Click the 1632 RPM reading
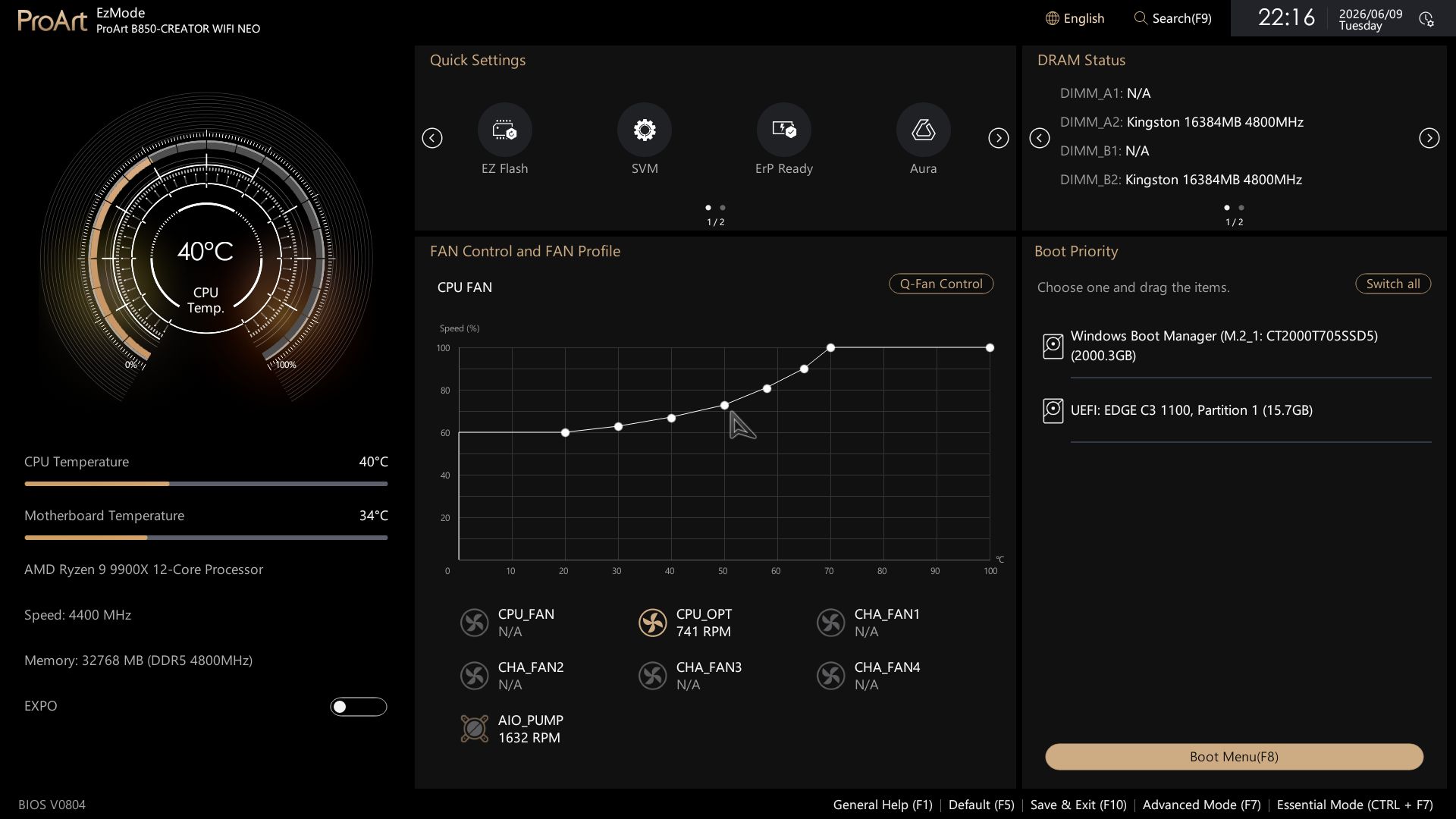Screen dimensions: 1456x819 529,738
